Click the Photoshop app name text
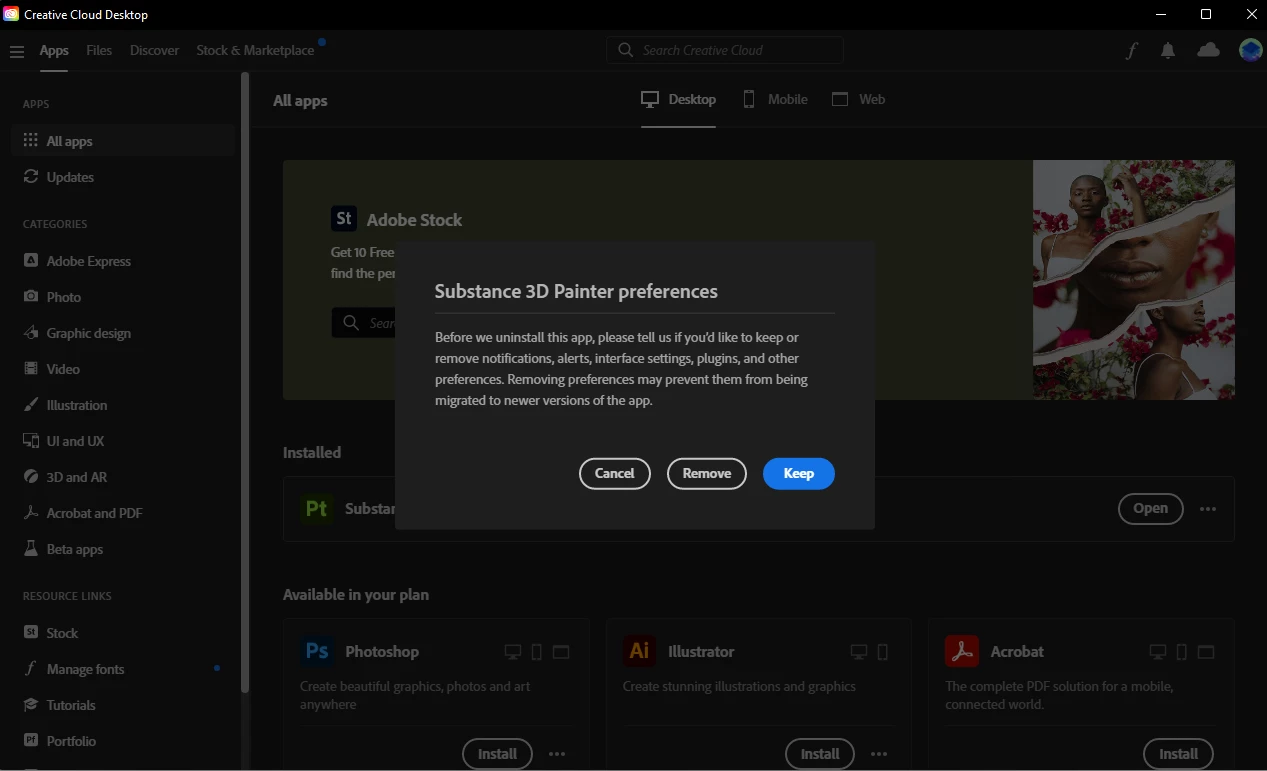 point(382,651)
